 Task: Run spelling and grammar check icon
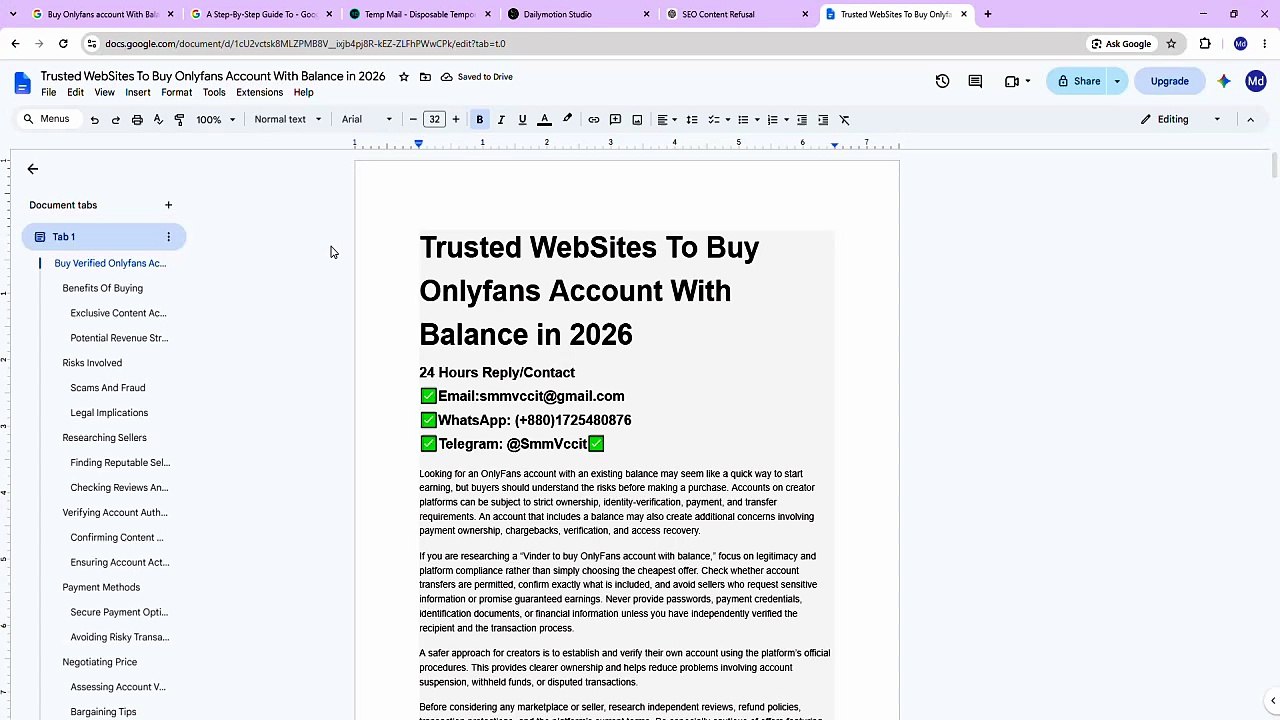tap(158, 120)
